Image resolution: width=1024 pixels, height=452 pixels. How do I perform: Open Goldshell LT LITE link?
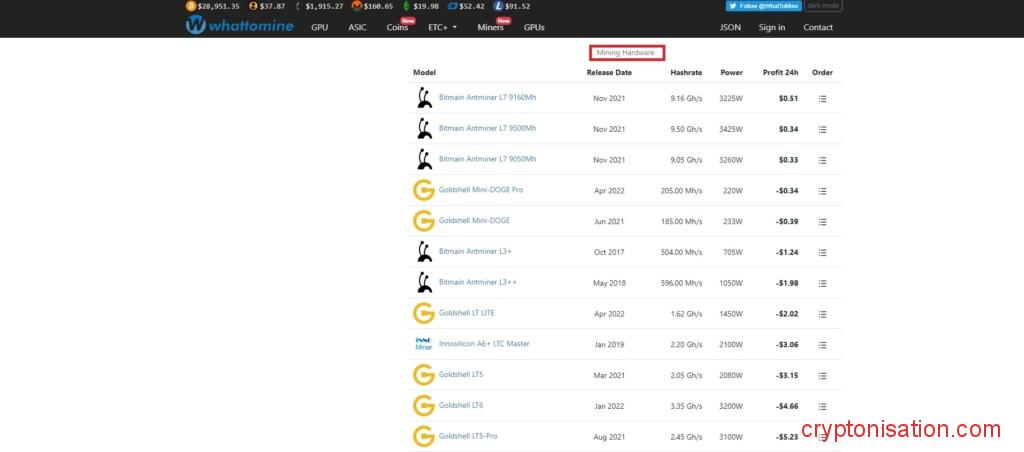pyautogui.click(x=466, y=313)
